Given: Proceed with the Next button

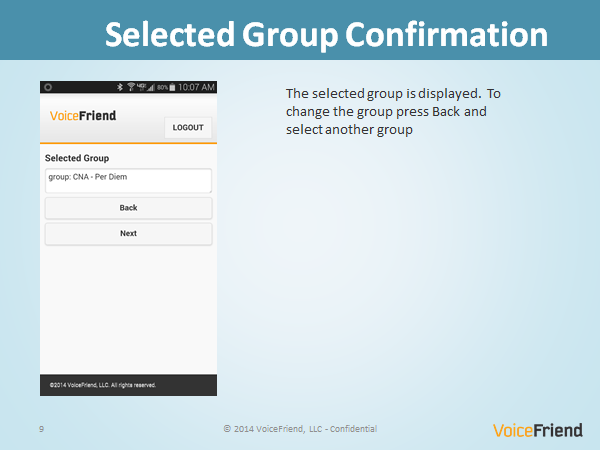Looking at the screenshot, I should pyautogui.click(x=129, y=233).
